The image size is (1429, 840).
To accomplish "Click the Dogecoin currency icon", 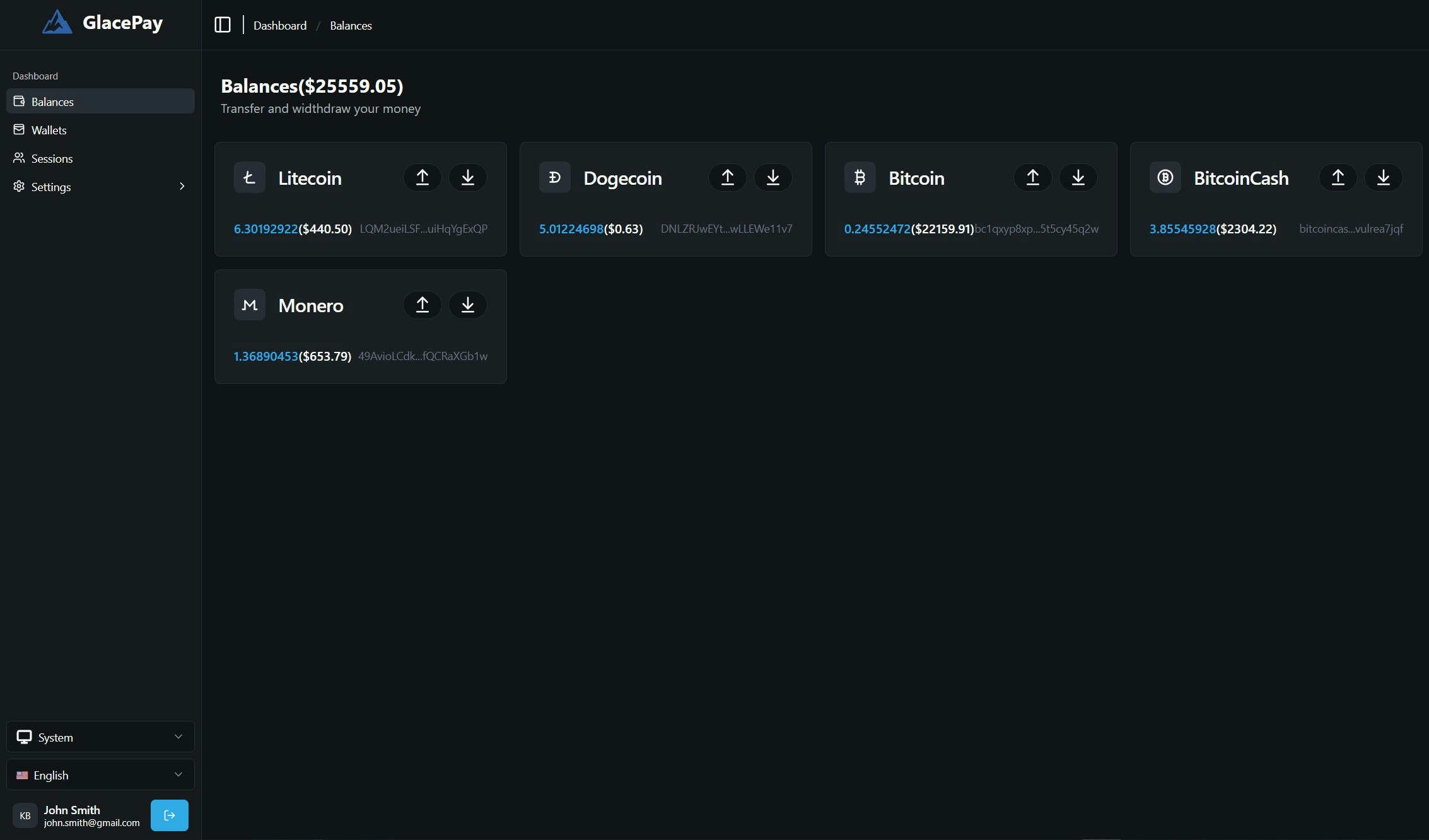I will click(554, 177).
